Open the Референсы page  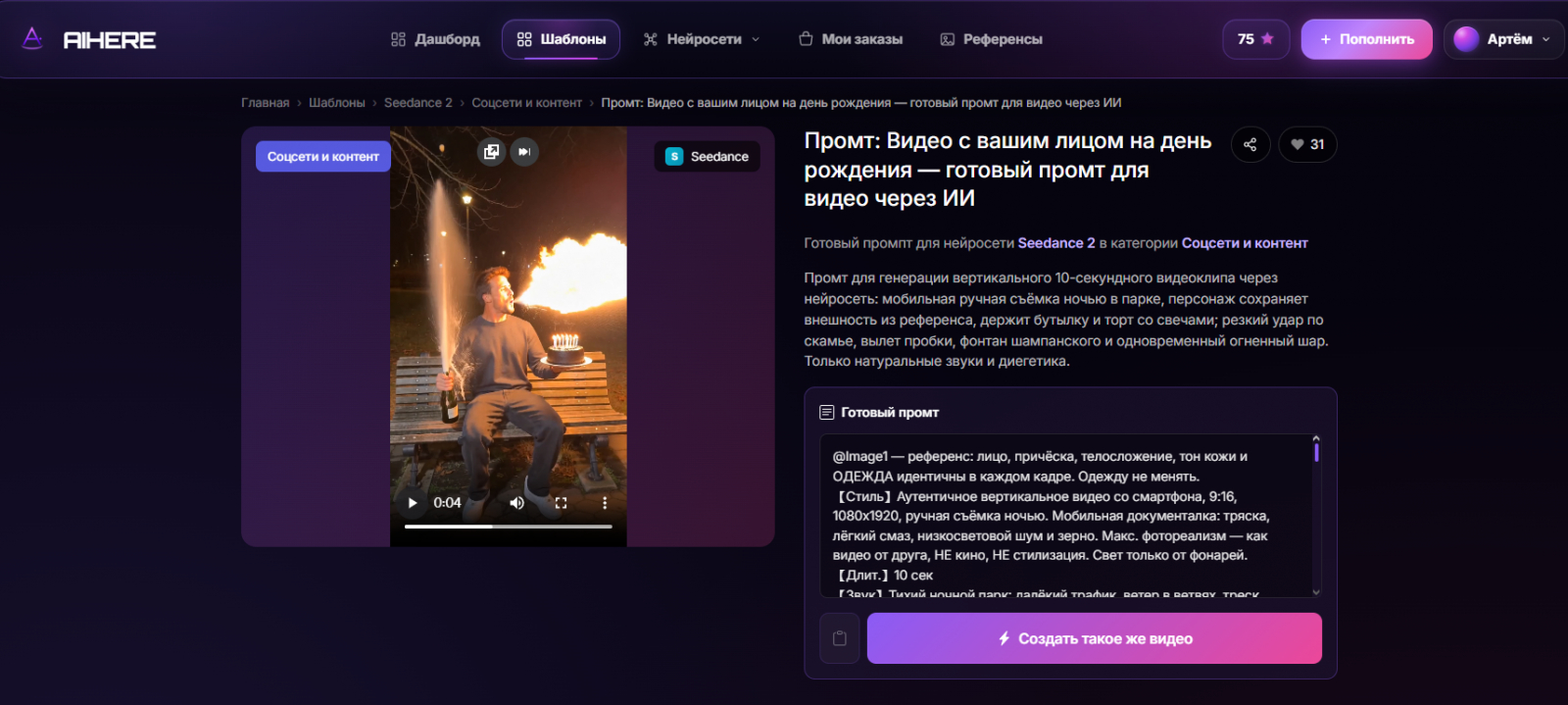click(991, 39)
